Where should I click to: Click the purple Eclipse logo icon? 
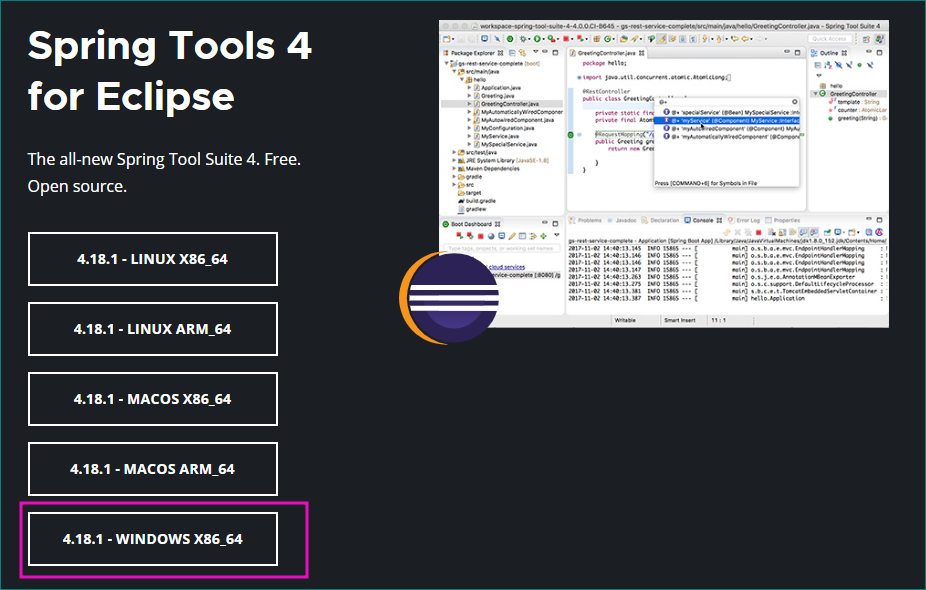coord(449,298)
